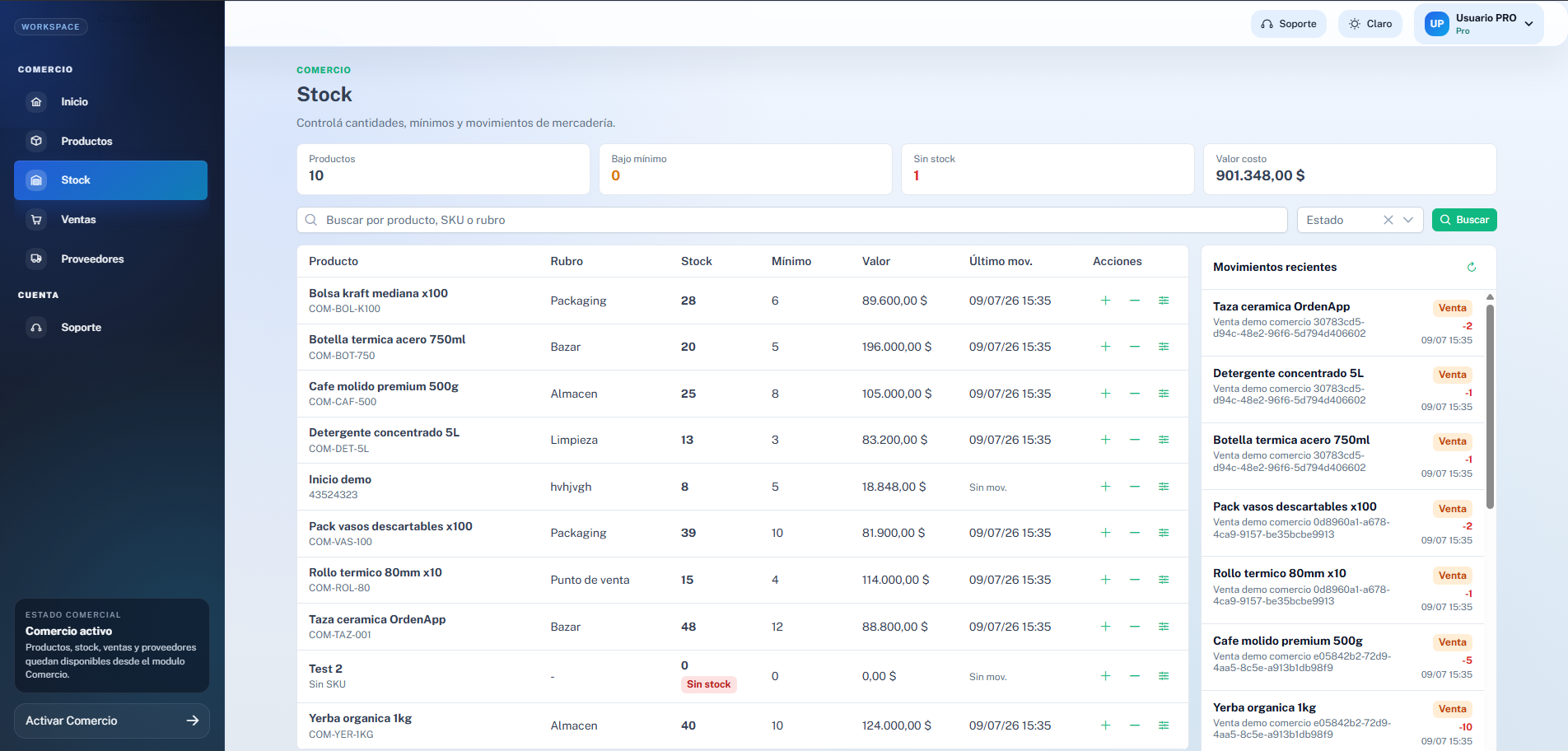Click SKU COM-BOT-750 text
1568x751 pixels.
(x=342, y=356)
